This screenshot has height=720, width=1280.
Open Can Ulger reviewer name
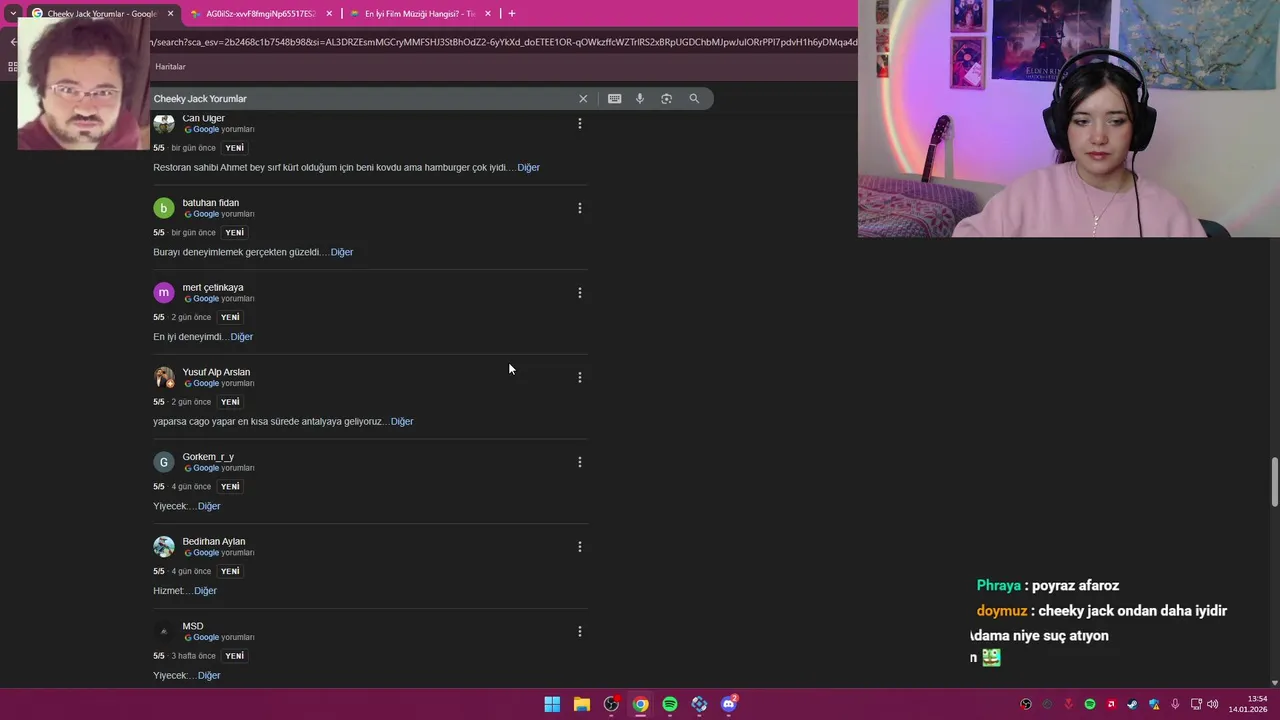pyautogui.click(x=203, y=118)
